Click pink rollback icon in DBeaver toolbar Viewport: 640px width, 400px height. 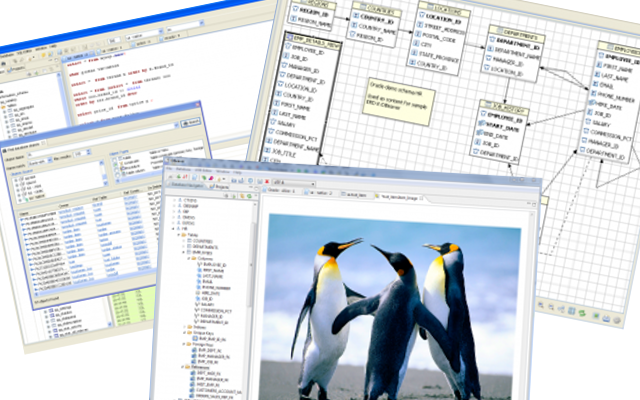coord(211,178)
